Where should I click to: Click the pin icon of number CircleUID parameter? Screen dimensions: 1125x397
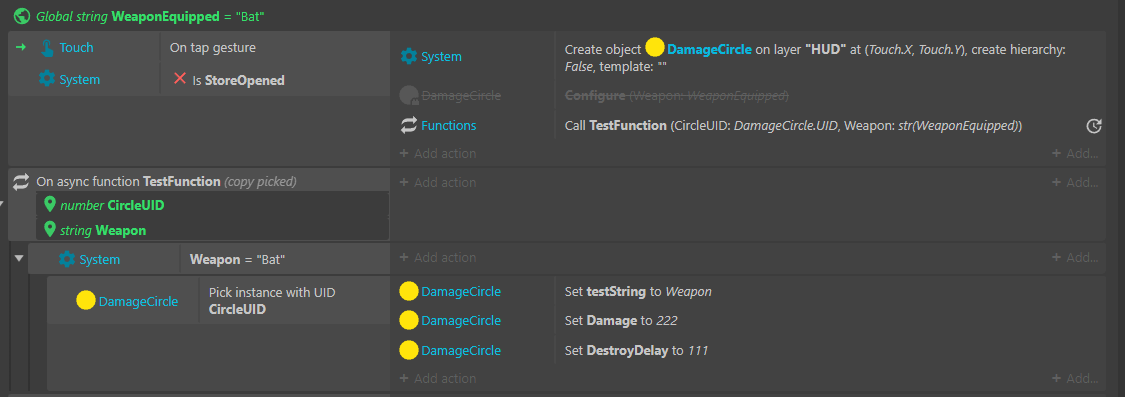click(50, 205)
